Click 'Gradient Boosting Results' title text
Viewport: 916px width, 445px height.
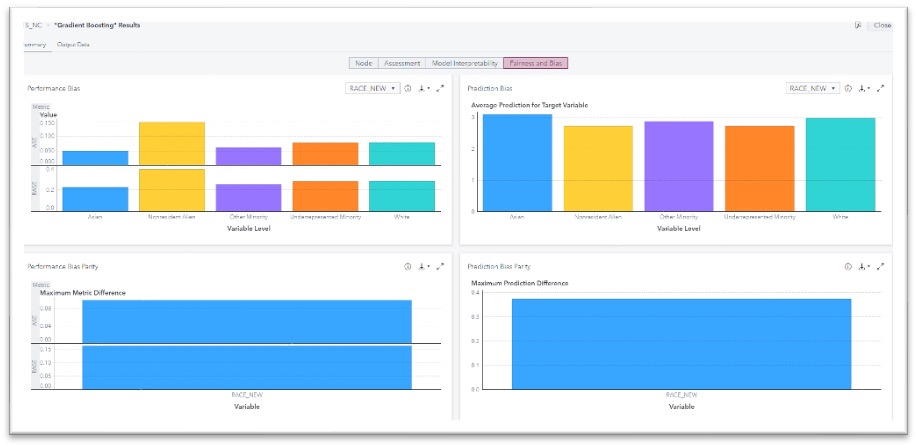tap(96, 25)
